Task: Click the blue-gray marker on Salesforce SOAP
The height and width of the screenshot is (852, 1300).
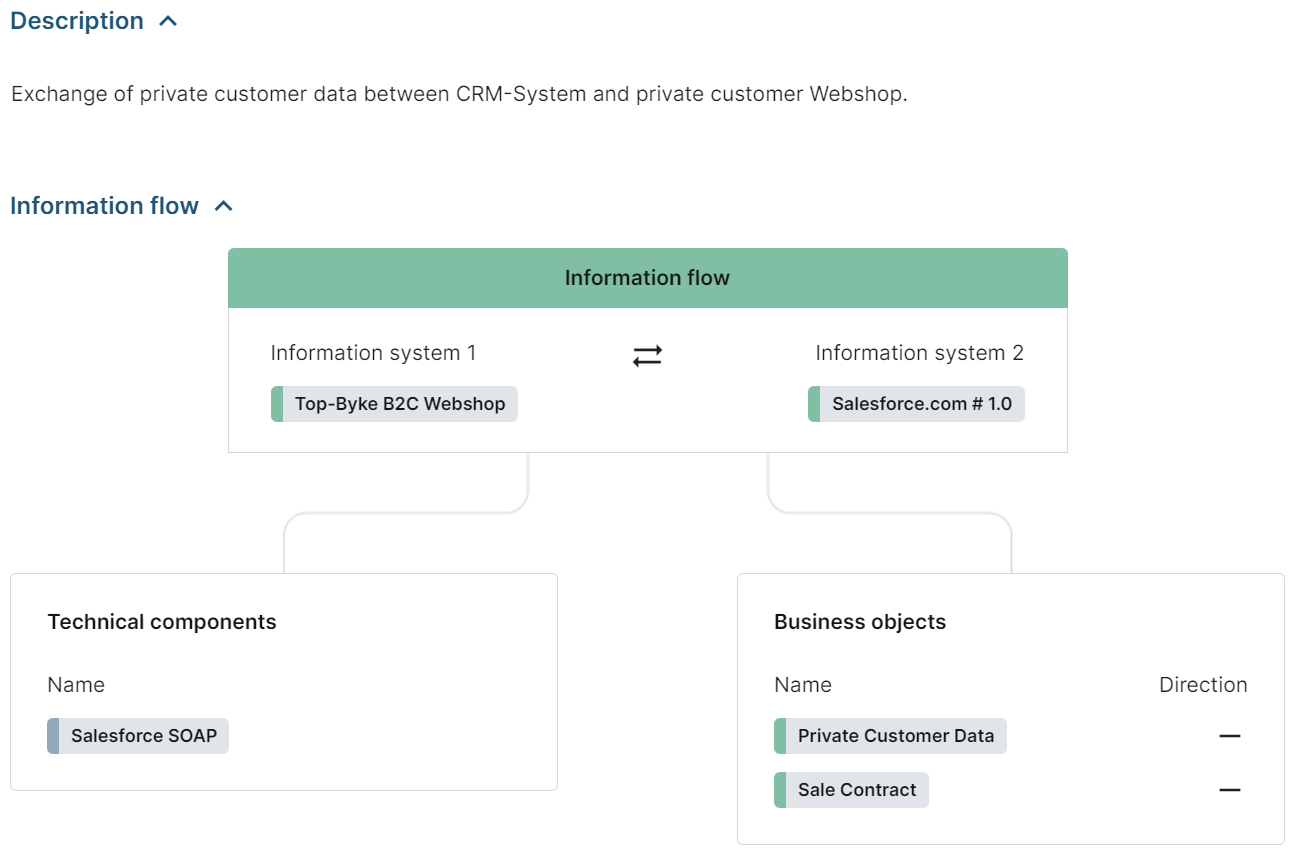Action: [x=53, y=736]
